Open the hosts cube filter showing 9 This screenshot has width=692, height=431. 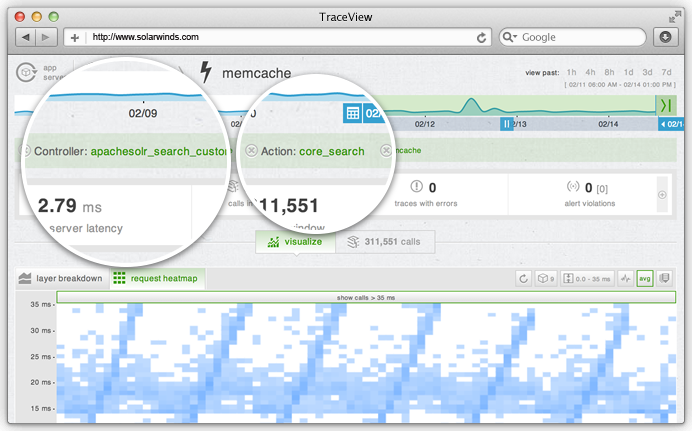coord(546,279)
